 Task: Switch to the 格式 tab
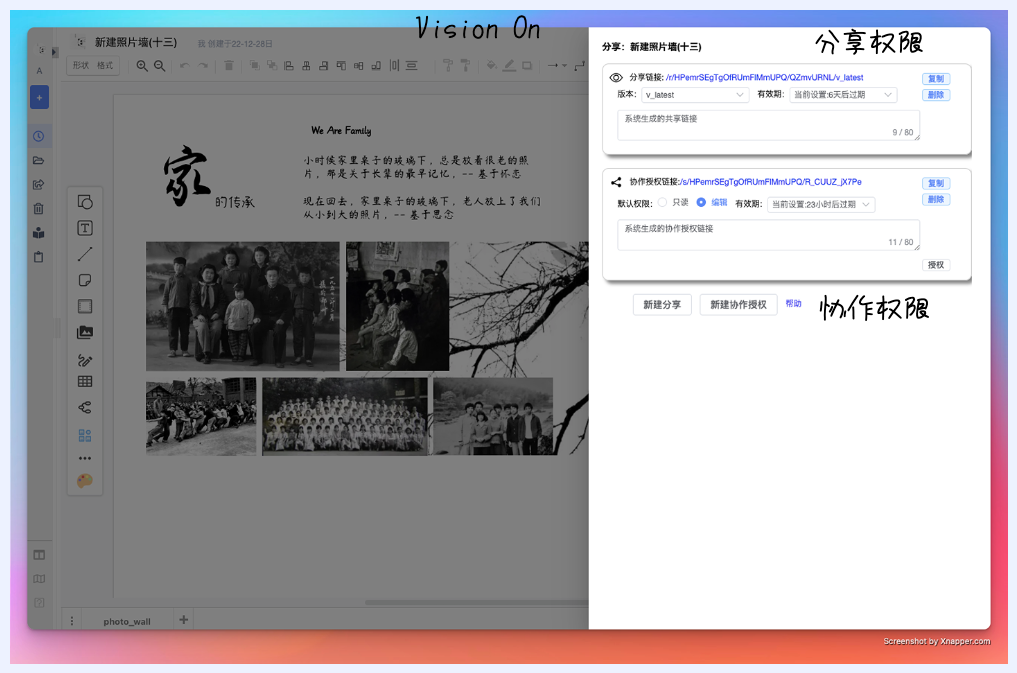pos(106,66)
